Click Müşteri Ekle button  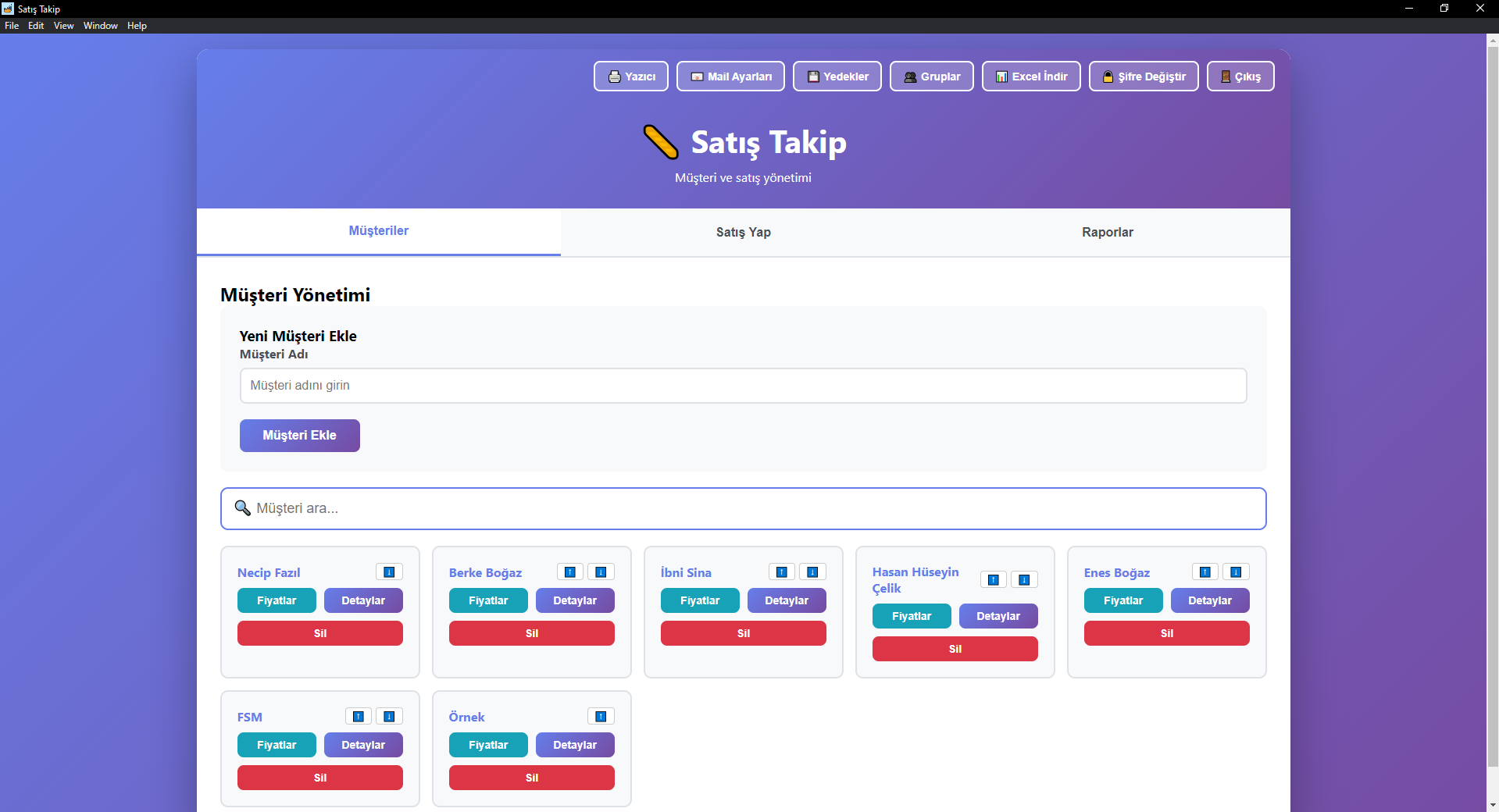(x=299, y=436)
